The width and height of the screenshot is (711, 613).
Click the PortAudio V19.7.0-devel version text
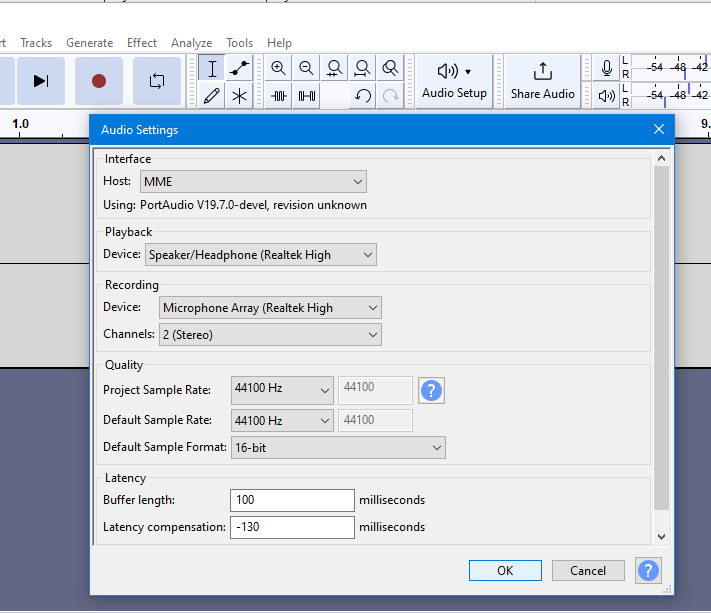pyautogui.click(x=253, y=205)
